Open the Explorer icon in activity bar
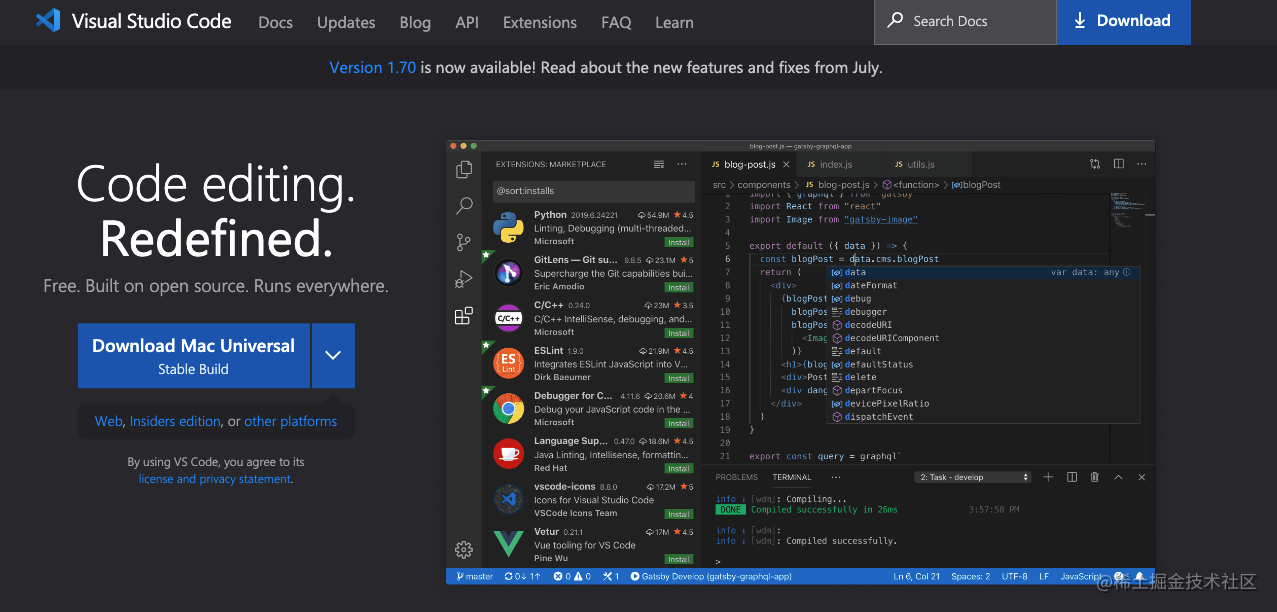The image size is (1277, 612). (464, 170)
